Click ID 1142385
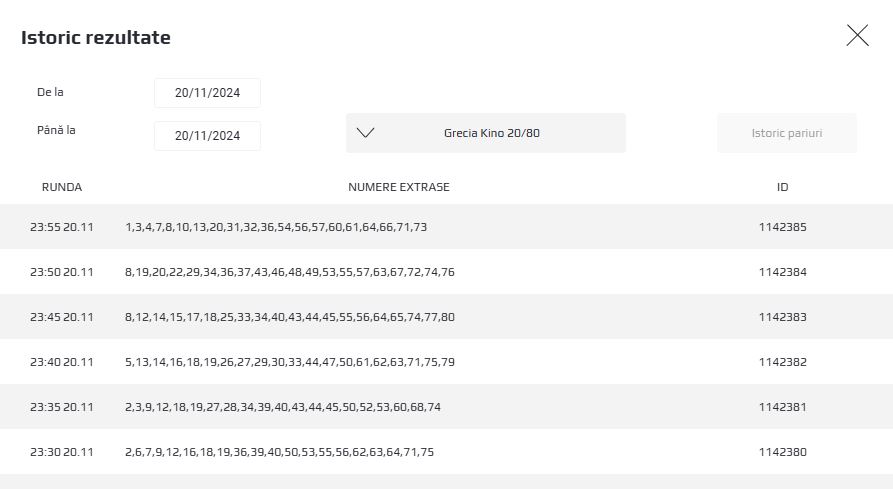This screenshot has height=489, width=893. 783,227
